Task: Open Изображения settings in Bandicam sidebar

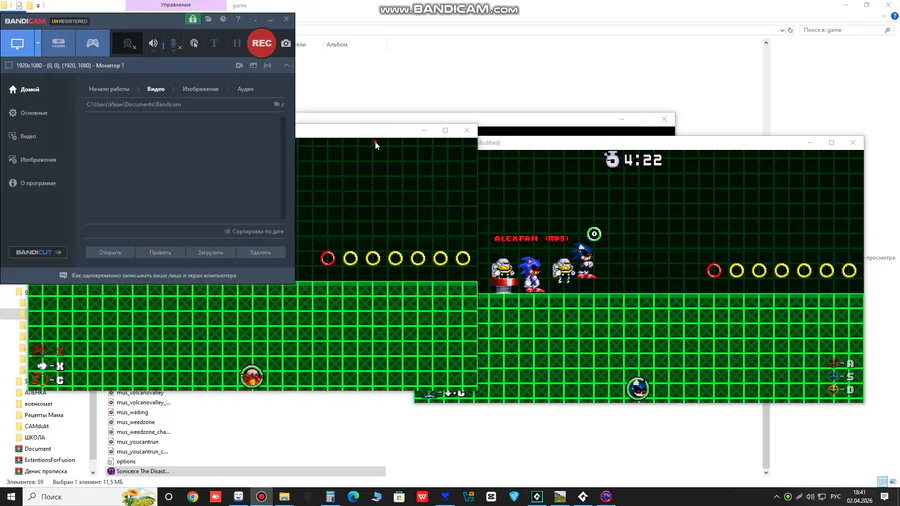Action: click(x=33, y=159)
